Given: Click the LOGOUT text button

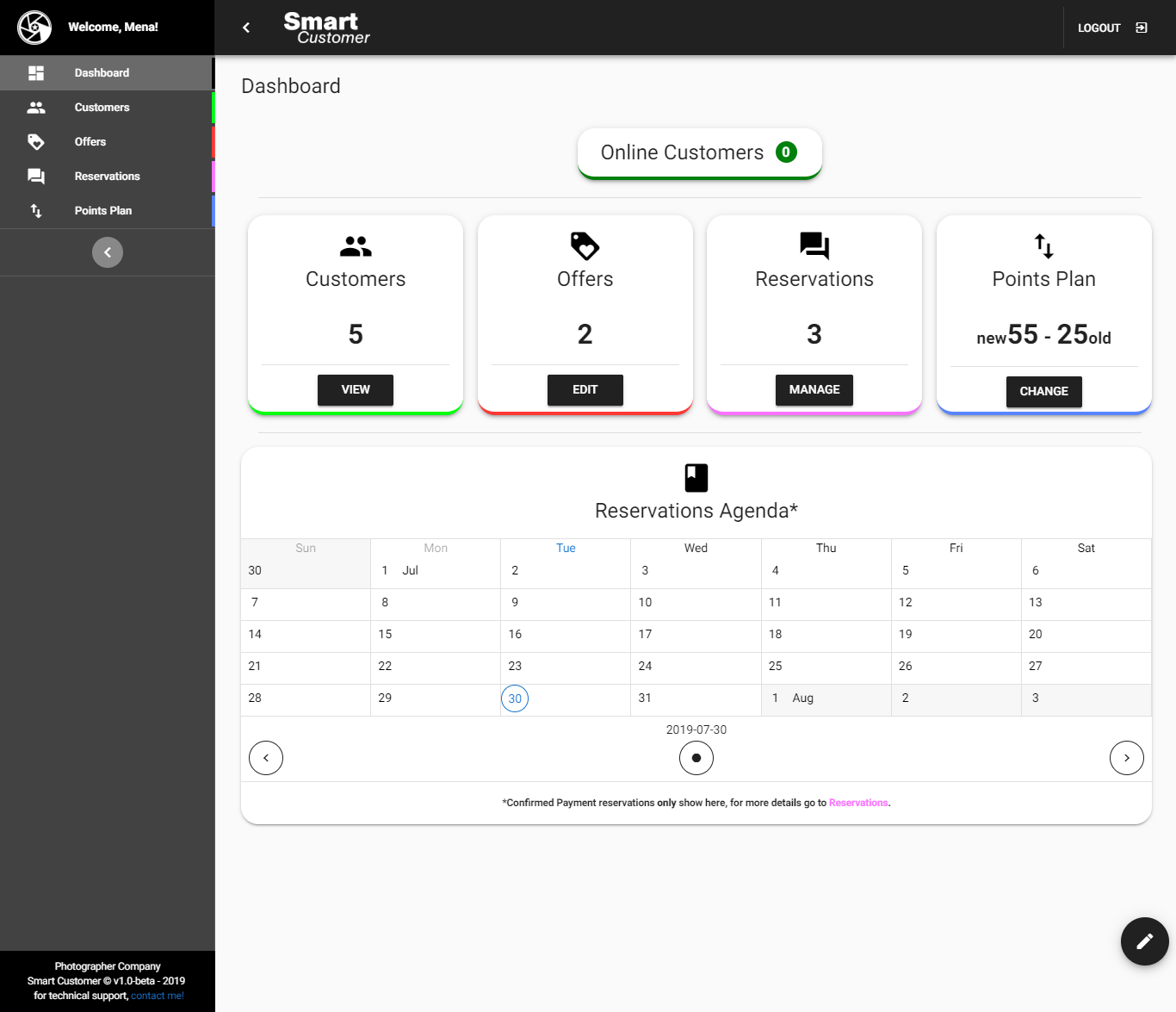Looking at the screenshot, I should click(x=1099, y=28).
